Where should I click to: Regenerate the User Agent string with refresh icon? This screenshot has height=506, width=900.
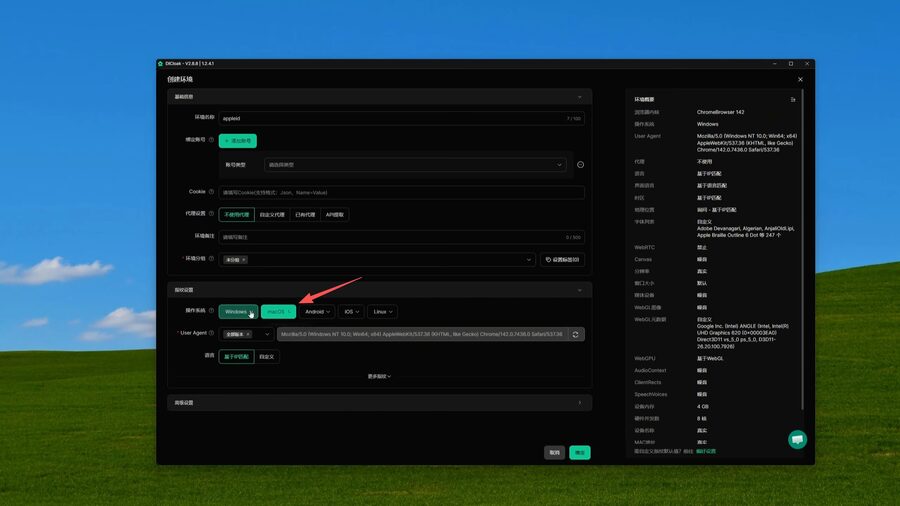coord(575,334)
